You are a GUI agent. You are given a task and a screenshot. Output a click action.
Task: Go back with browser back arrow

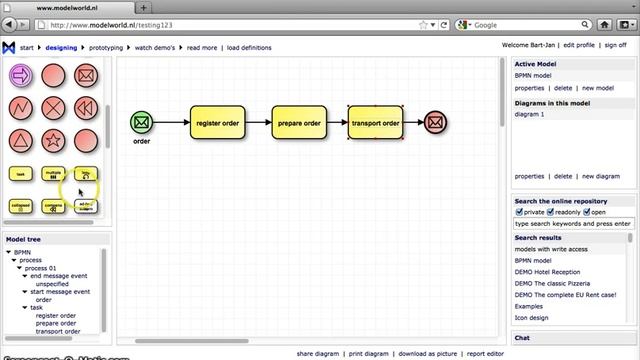(9, 25)
